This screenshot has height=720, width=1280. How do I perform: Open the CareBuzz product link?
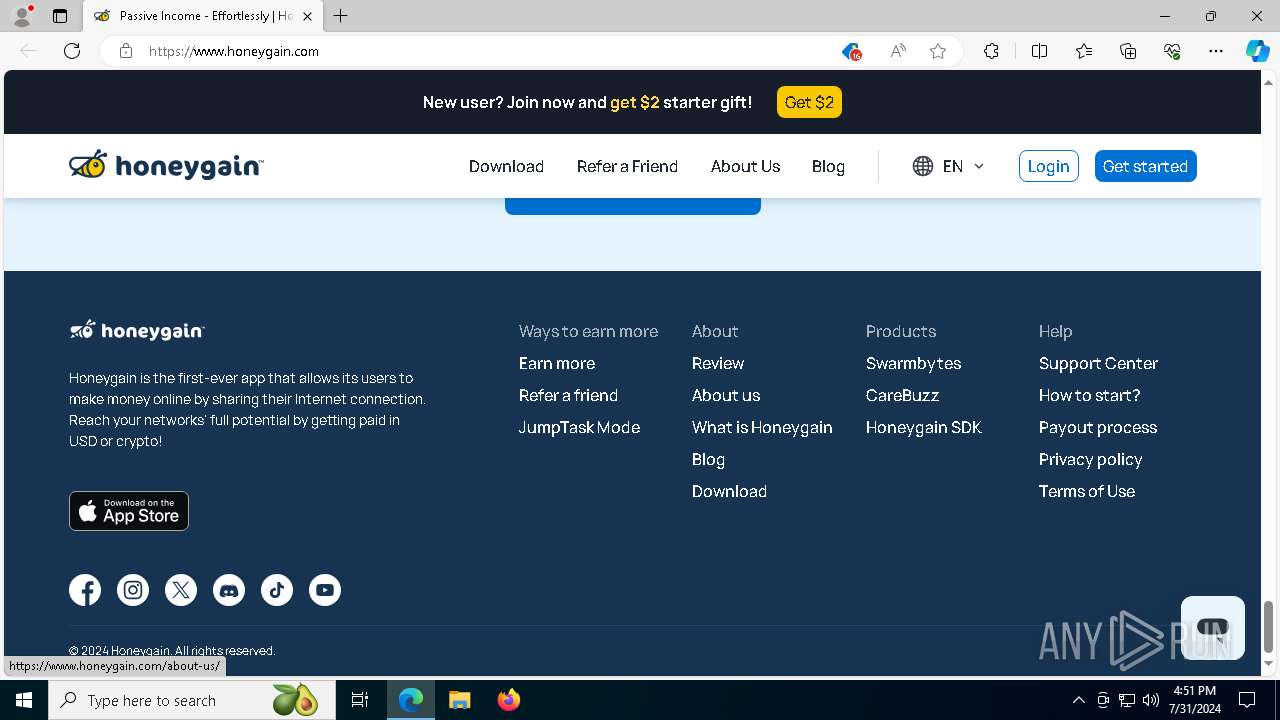pos(902,395)
